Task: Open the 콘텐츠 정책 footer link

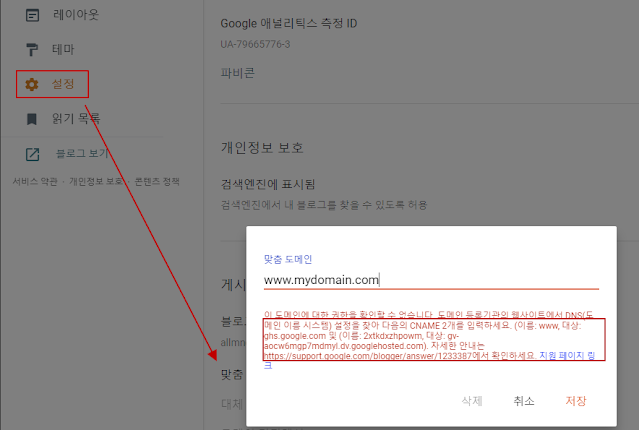Action: coord(157,181)
